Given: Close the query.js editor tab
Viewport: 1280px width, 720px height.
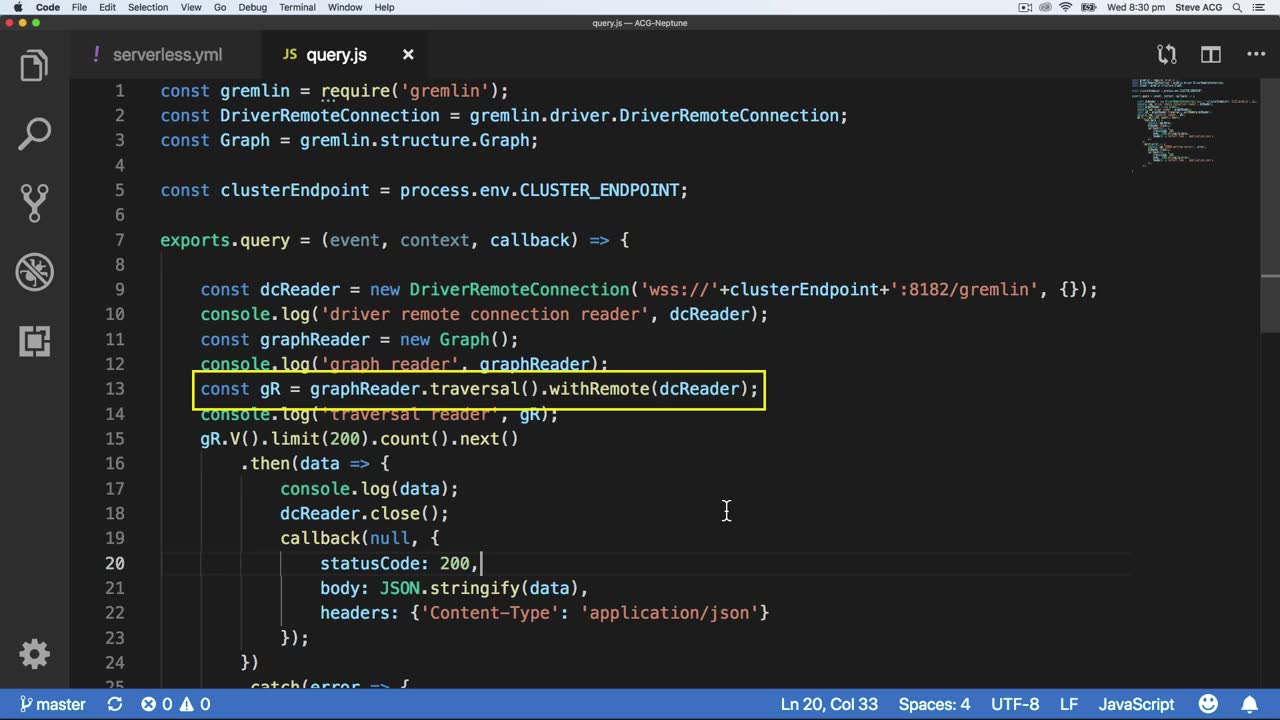Looking at the screenshot, I should 408,55.
